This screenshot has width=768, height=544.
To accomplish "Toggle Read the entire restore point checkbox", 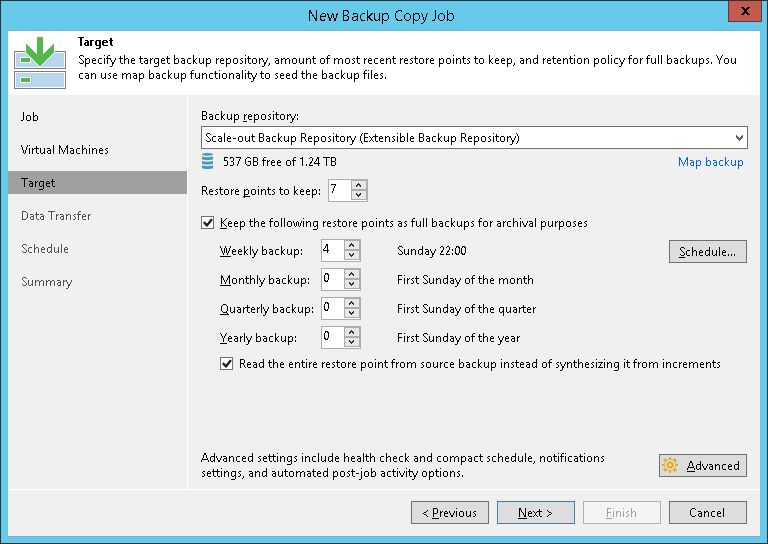I will pos(226,364).
